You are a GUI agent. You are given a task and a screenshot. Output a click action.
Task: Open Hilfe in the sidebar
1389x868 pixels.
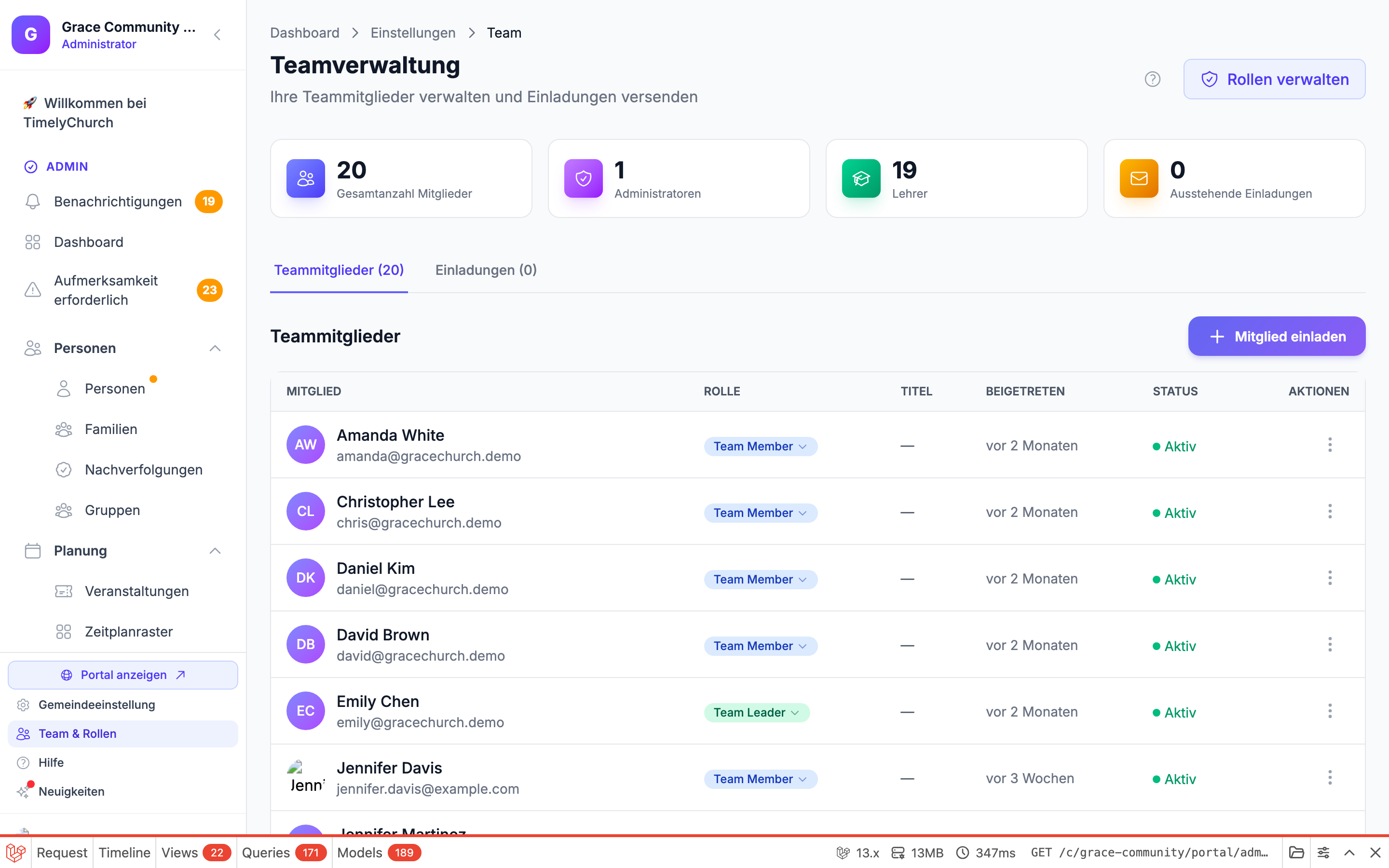pos(123,762)
